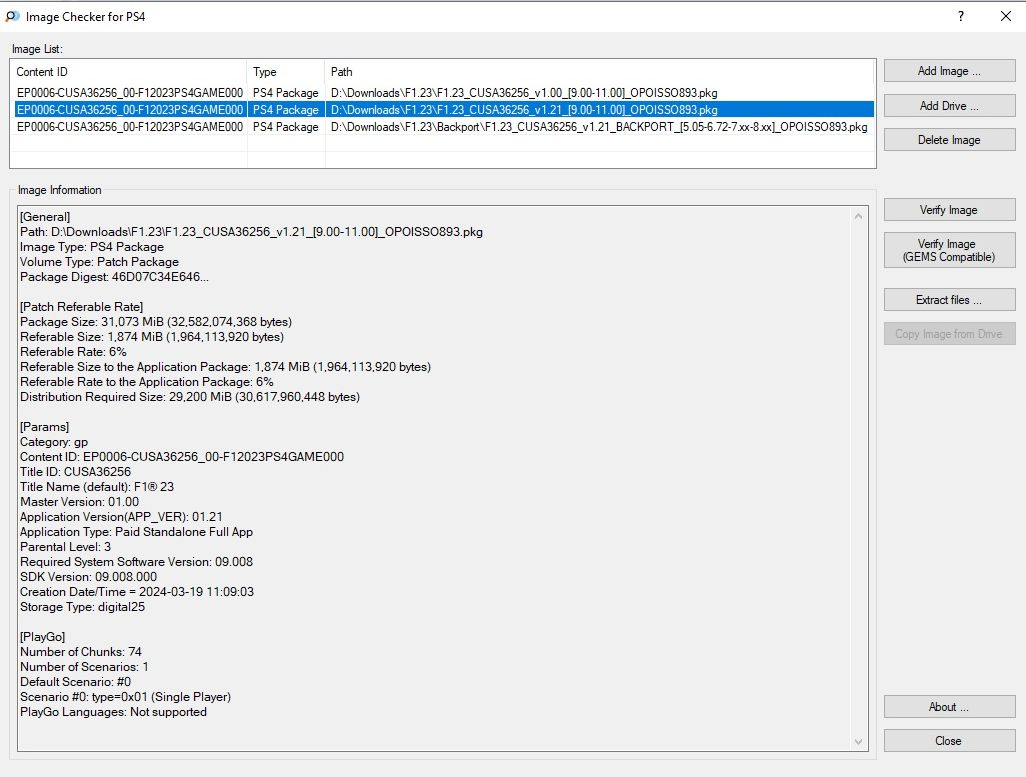Click the Package Digest line
The height and width of the screenshot is (777, 1026).
114,277
